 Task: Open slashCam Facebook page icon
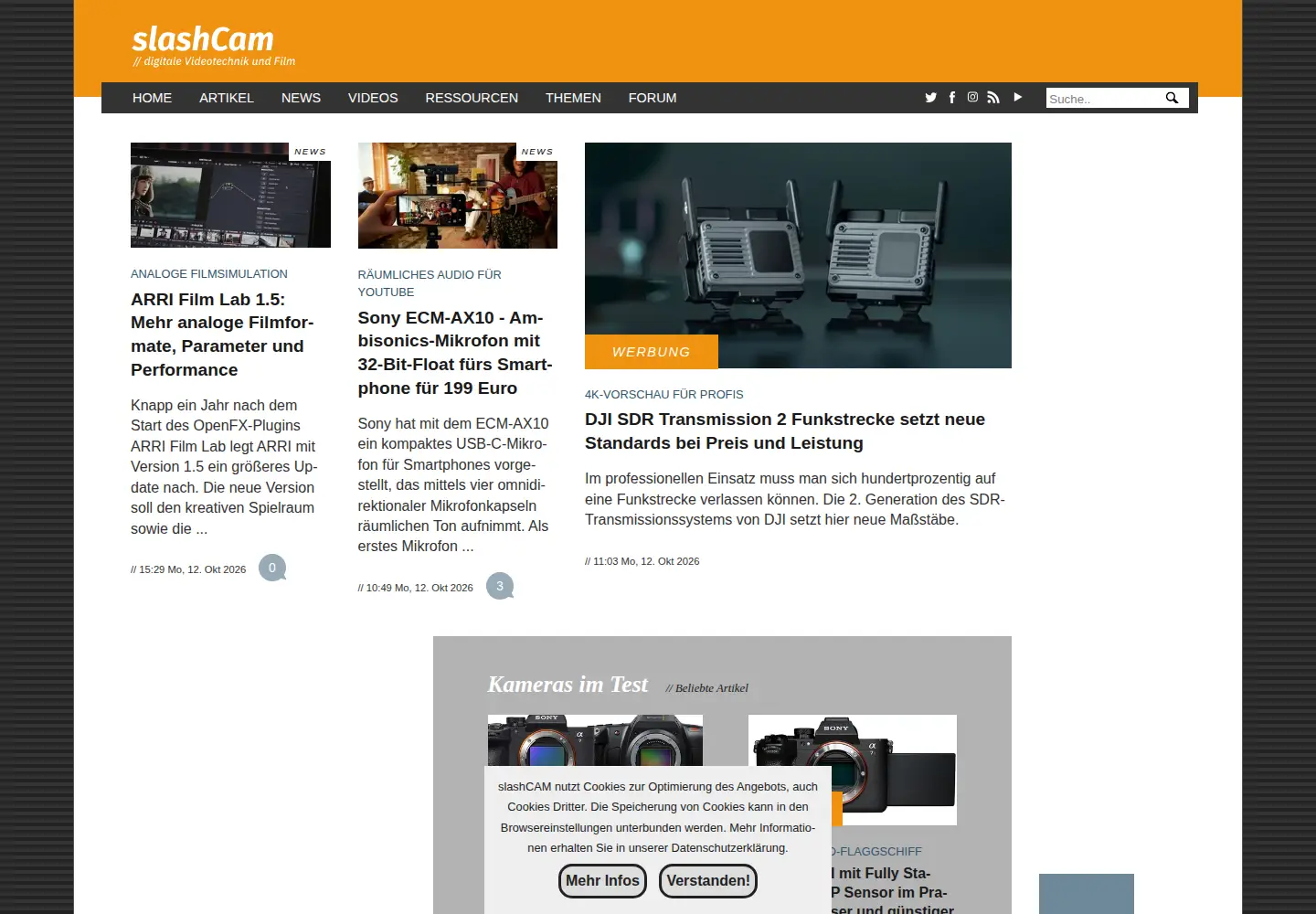click(x=952, y=98)
